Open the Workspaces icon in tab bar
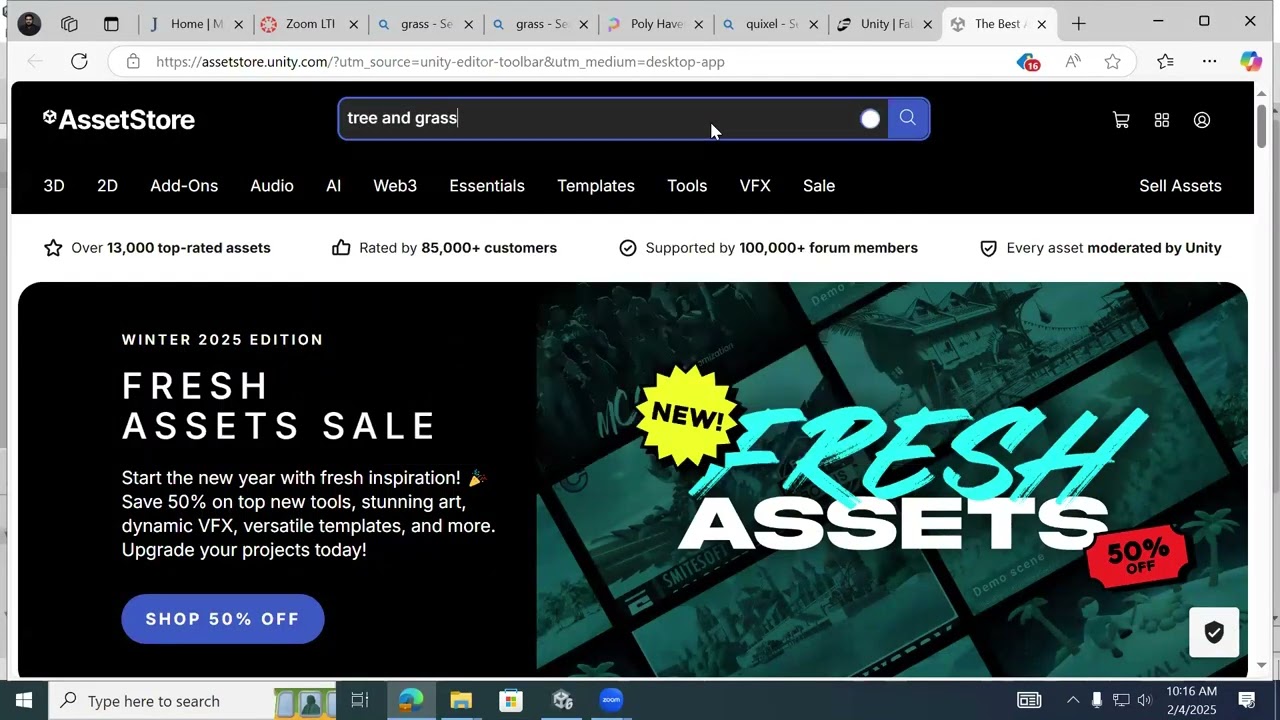 pos(69,23)
